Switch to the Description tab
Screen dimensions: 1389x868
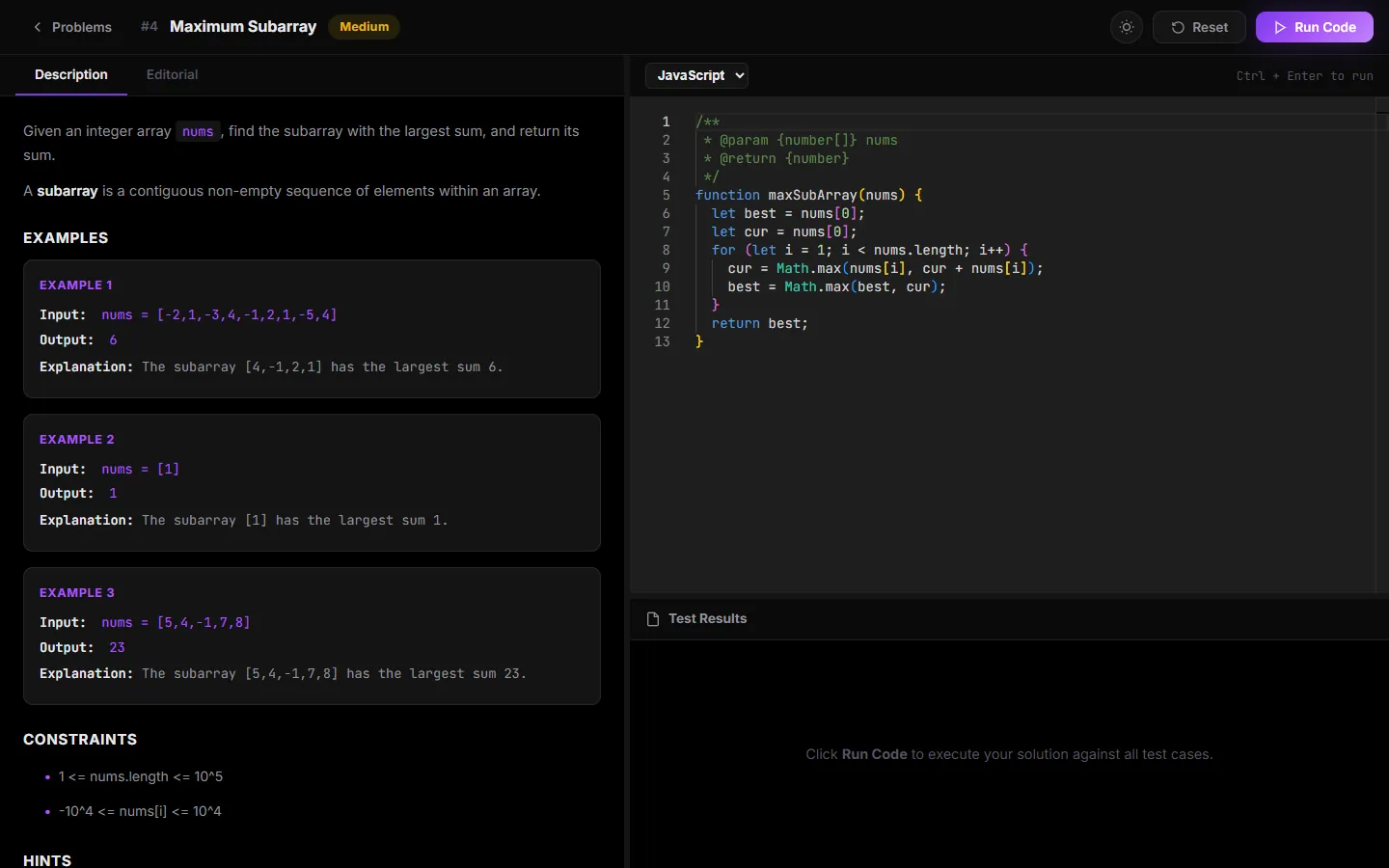coord(71,74)
